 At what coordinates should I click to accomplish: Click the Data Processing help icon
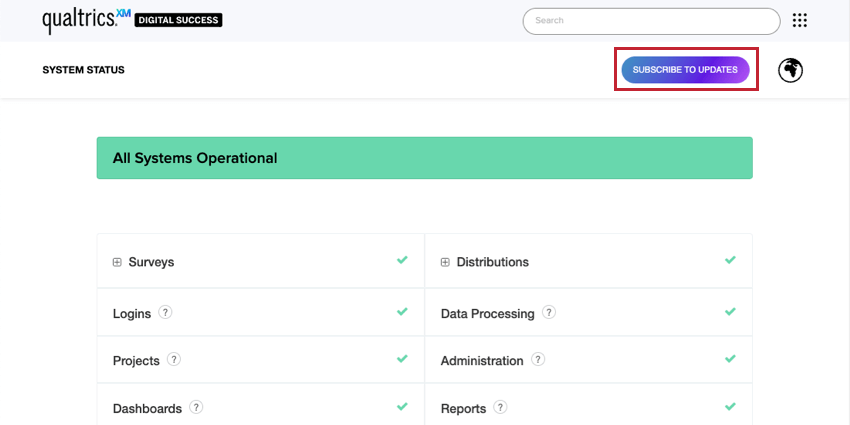point(549,312)
